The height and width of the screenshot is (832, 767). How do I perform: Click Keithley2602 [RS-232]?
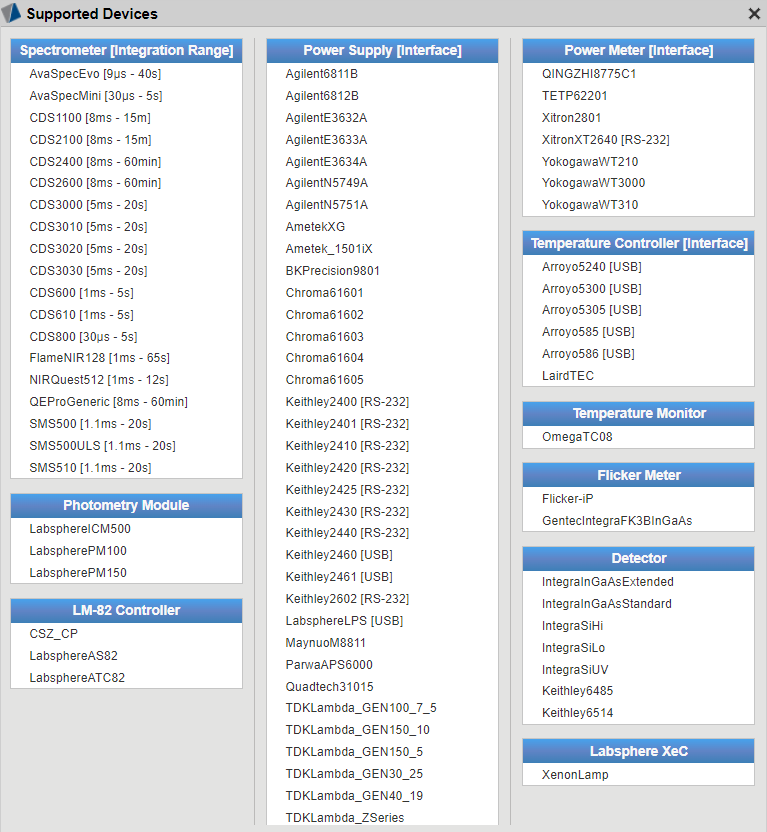click(347, 599)
